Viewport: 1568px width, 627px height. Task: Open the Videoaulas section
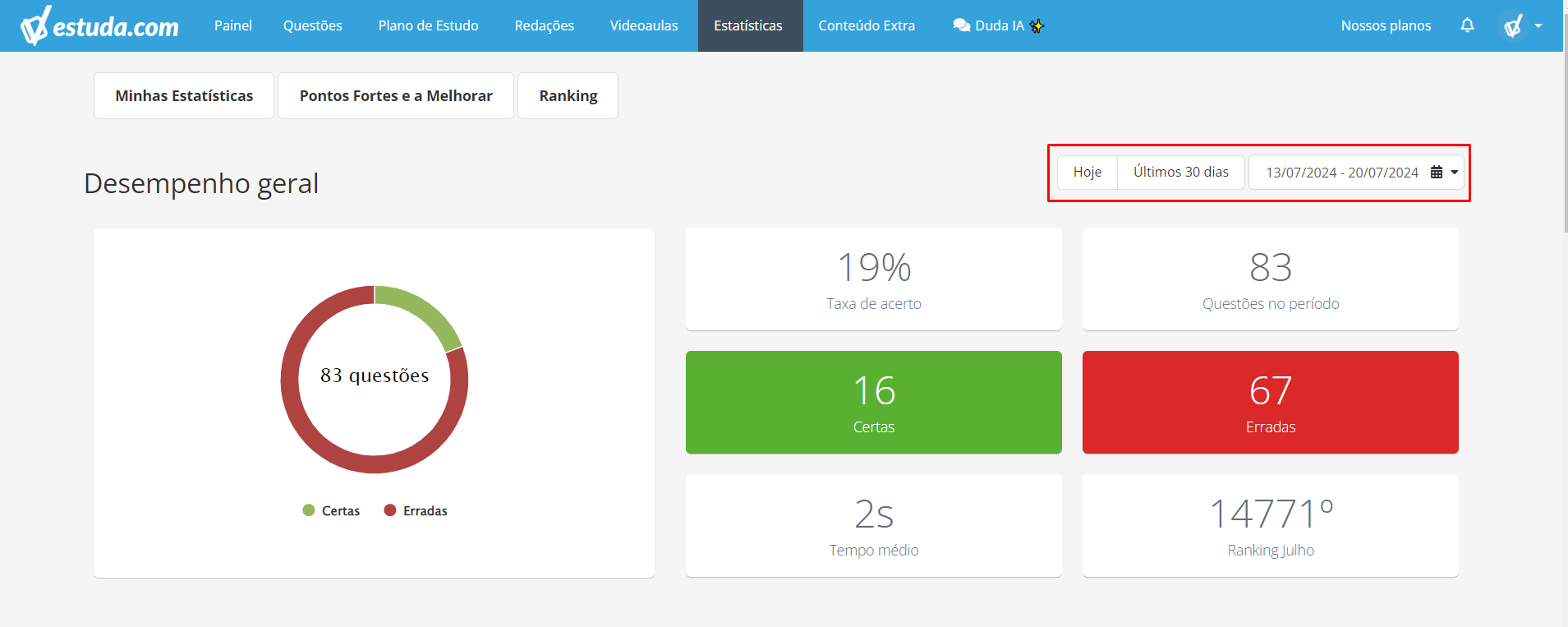click(x=644, y=25)
